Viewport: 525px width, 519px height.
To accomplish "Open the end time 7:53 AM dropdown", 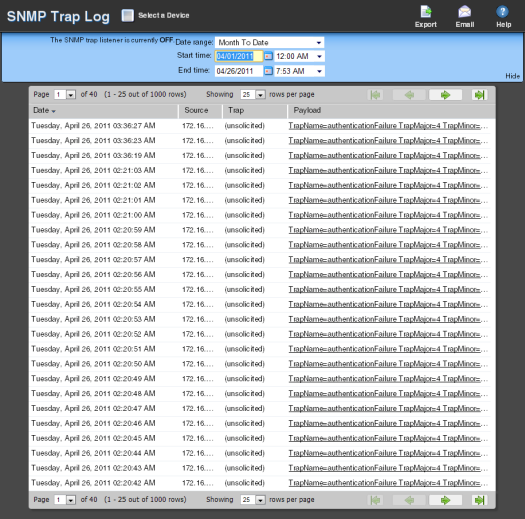I will click(x=299, y=71).
